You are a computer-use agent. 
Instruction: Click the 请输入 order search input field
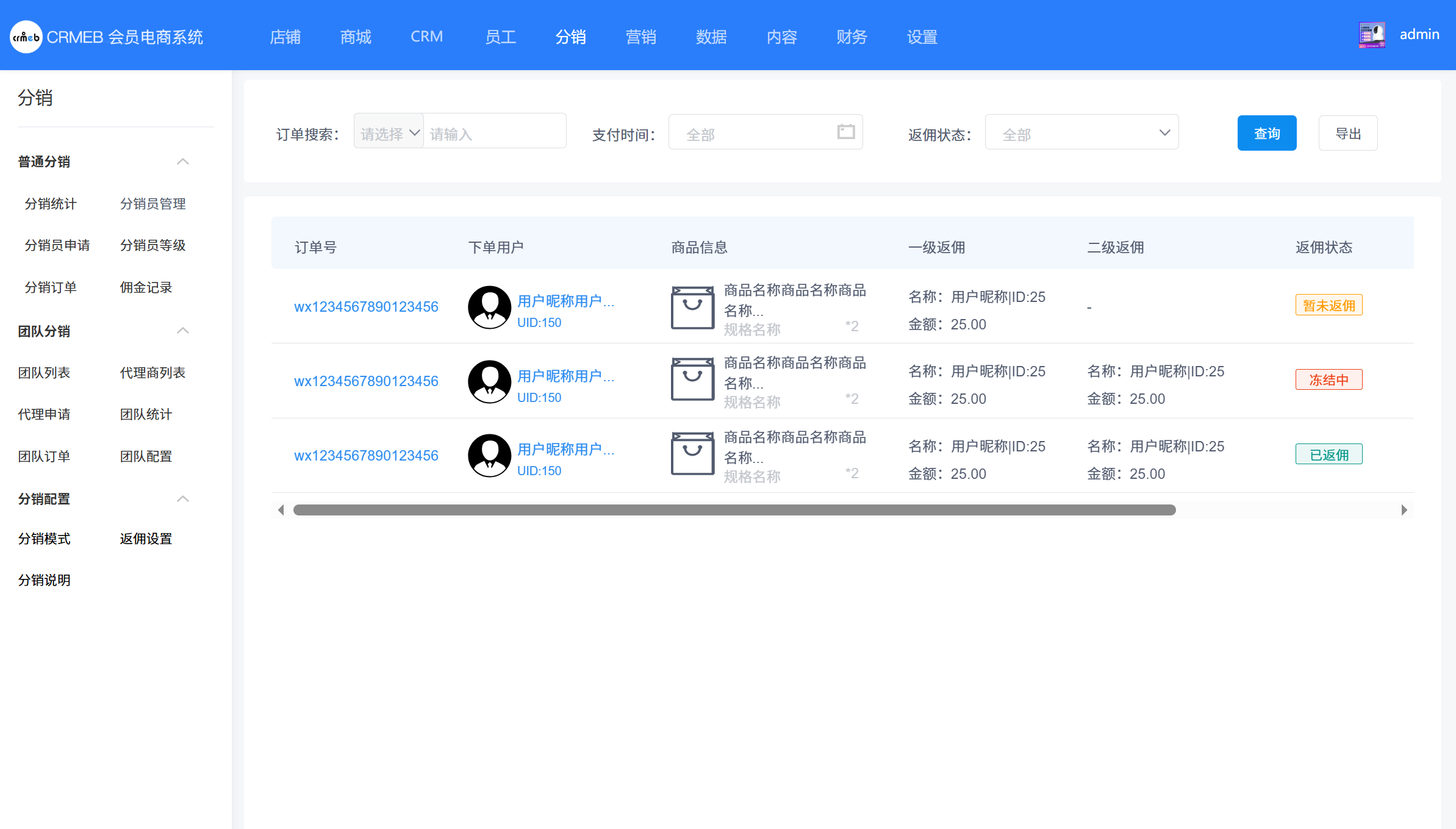coord(495,132)
